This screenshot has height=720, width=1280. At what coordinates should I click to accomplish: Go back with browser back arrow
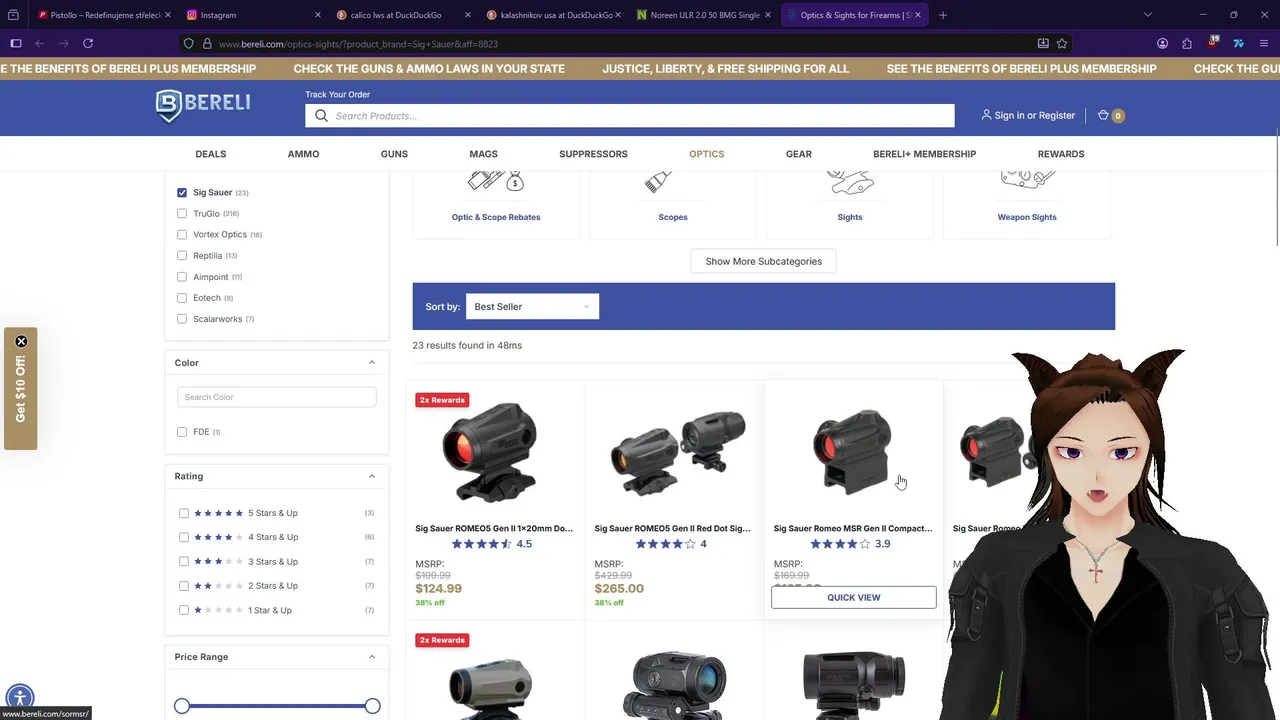coord(40,43)
